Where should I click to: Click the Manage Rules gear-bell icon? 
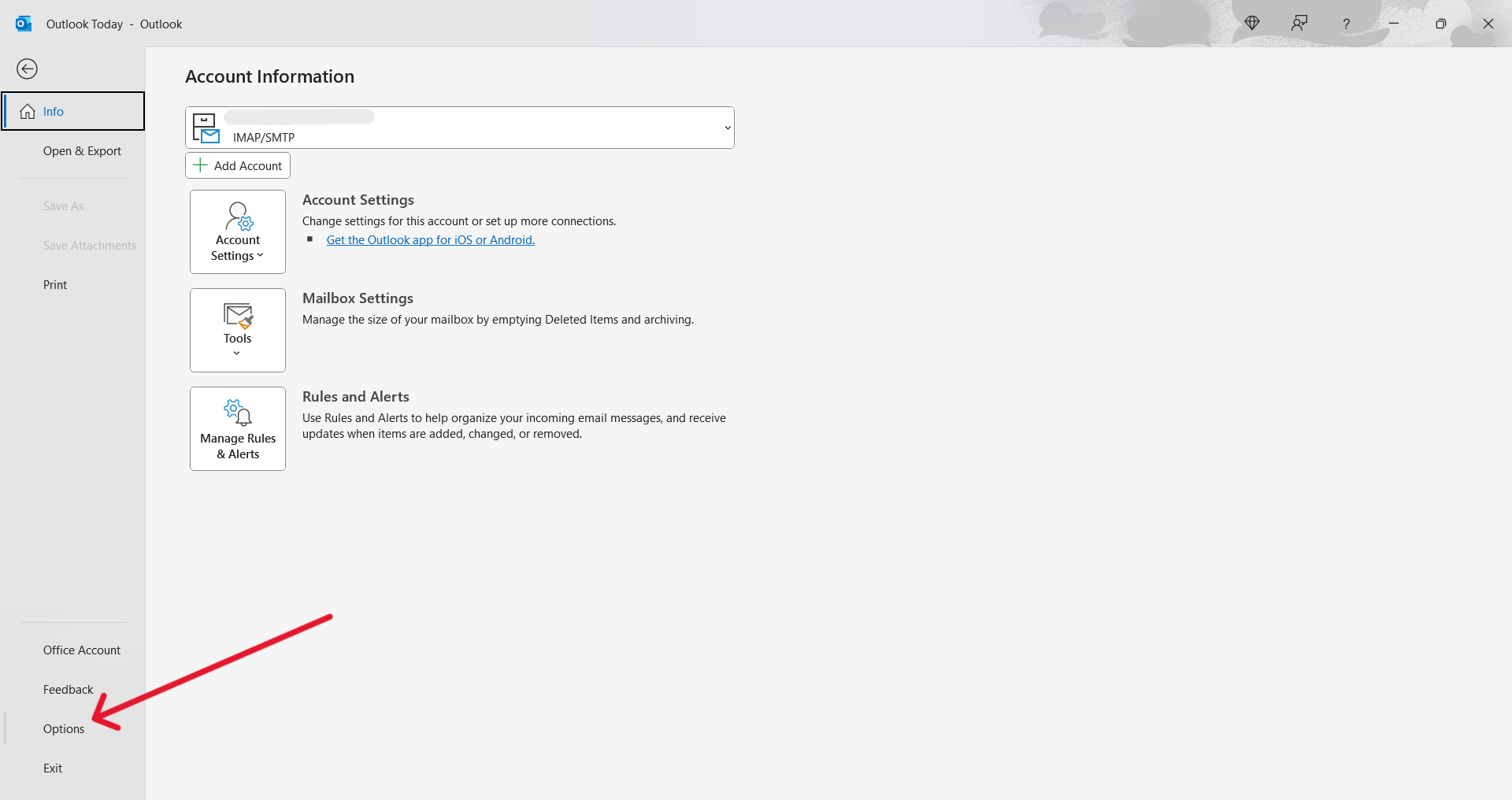pos(238,413)
